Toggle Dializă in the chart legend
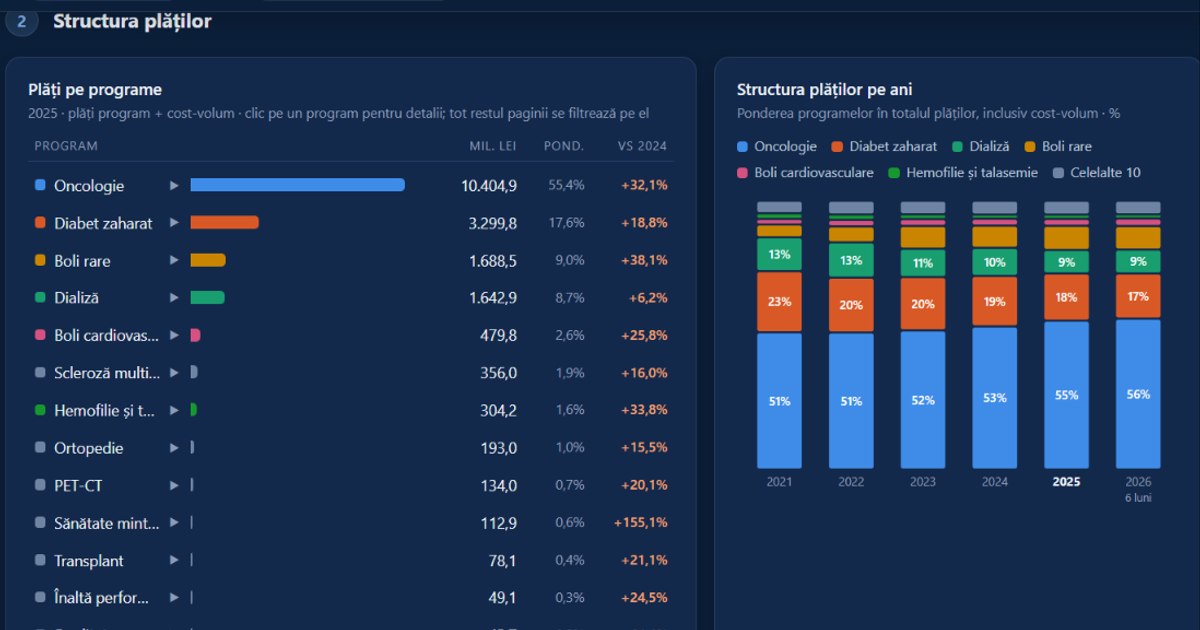The image size is (1200, 630). 981,146
